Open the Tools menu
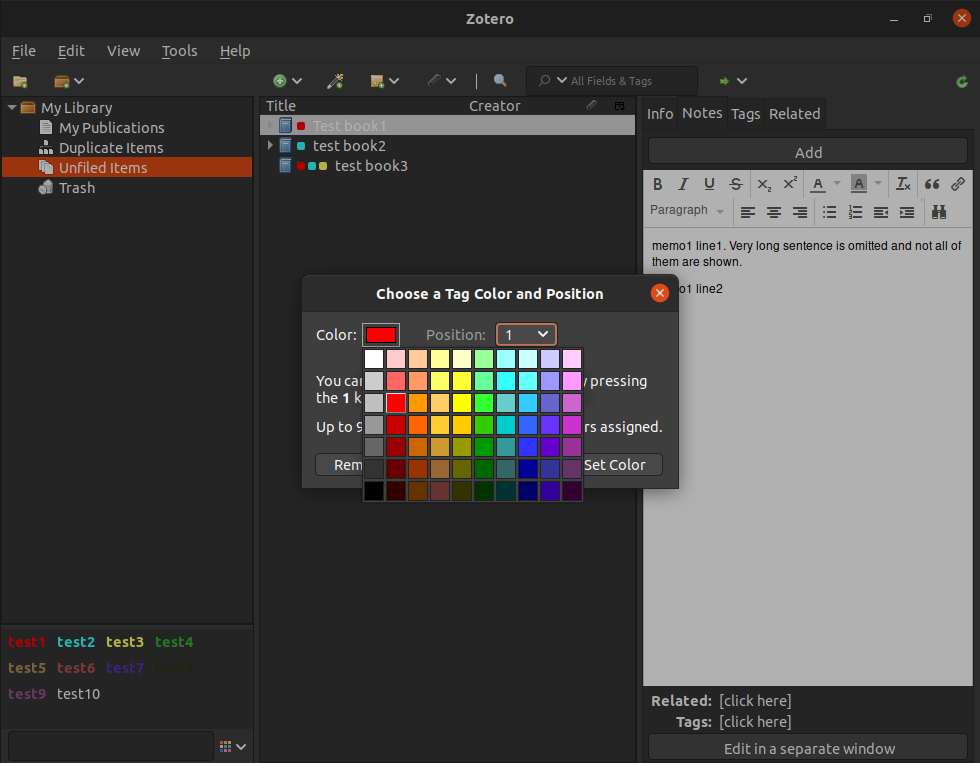980x763 pixels. (179, 51)
